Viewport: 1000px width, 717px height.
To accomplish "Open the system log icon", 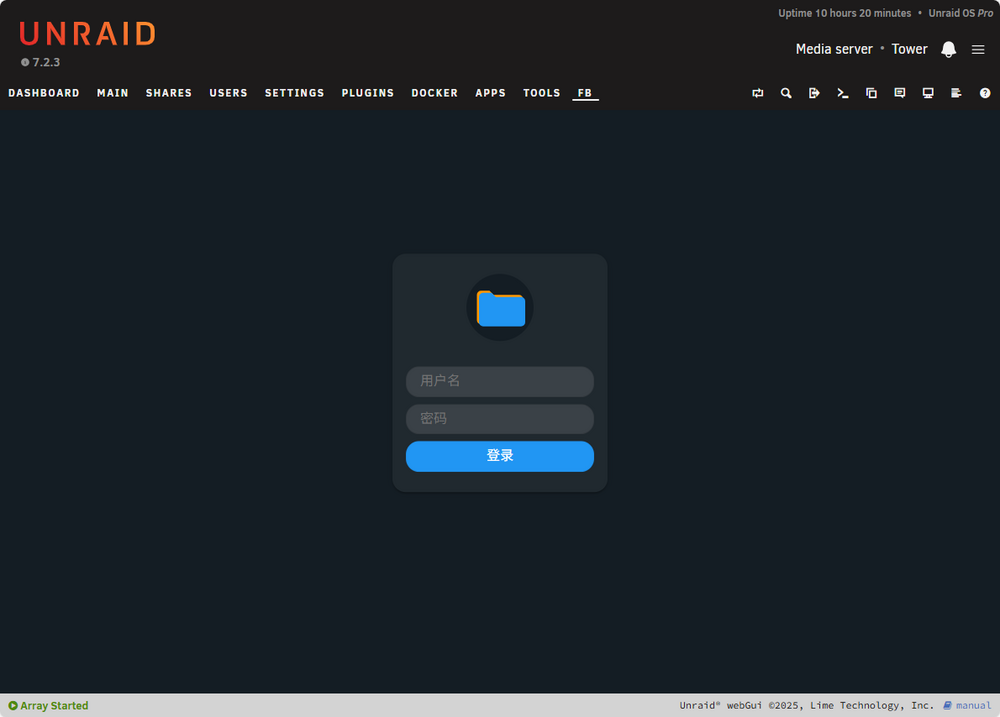I will pos(956,93).
